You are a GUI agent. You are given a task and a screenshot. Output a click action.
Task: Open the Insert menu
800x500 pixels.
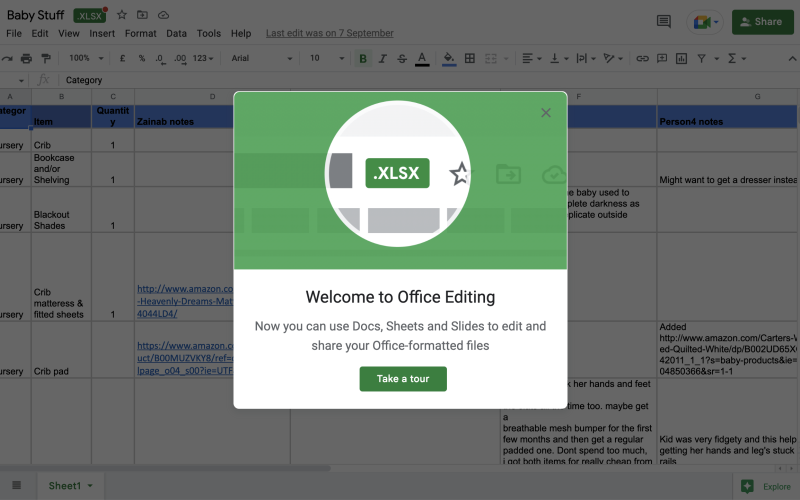[102, 33]
